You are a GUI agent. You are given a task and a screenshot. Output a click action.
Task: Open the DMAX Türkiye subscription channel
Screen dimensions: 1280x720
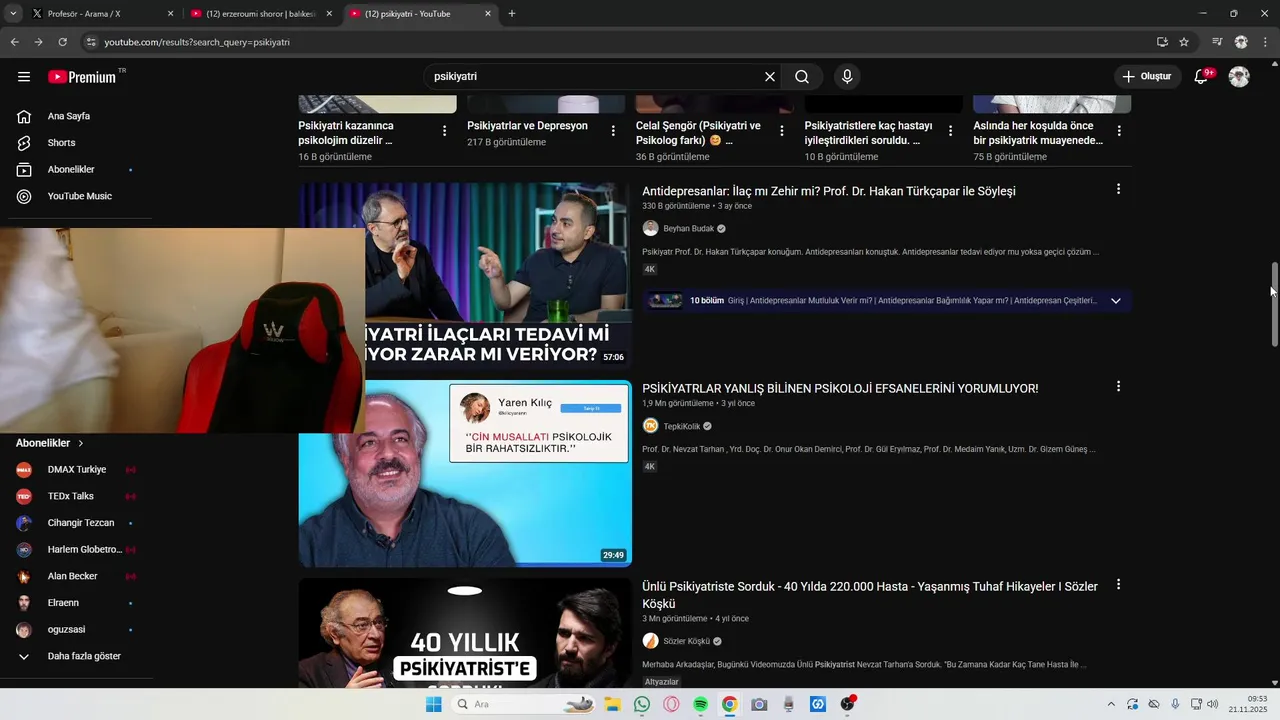76,469
